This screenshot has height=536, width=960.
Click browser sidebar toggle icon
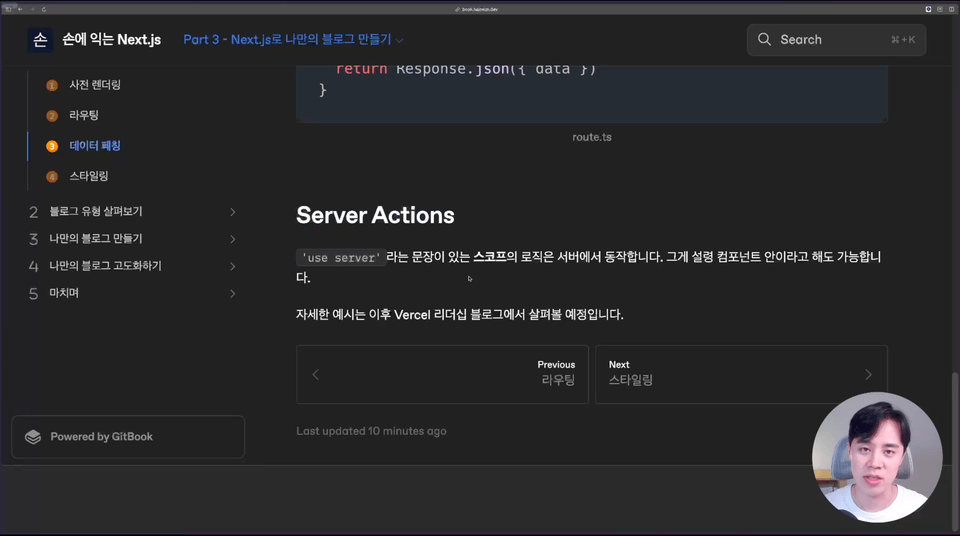[9, 9]
